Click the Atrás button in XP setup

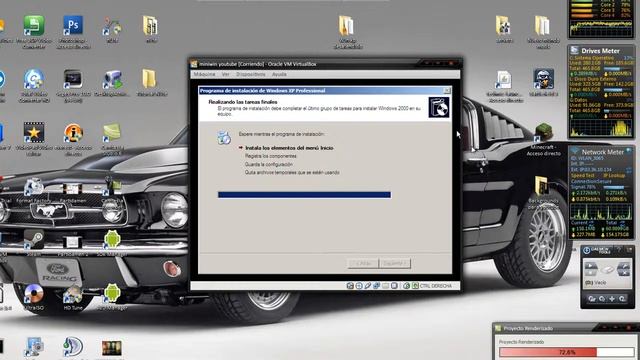(363, 263)
